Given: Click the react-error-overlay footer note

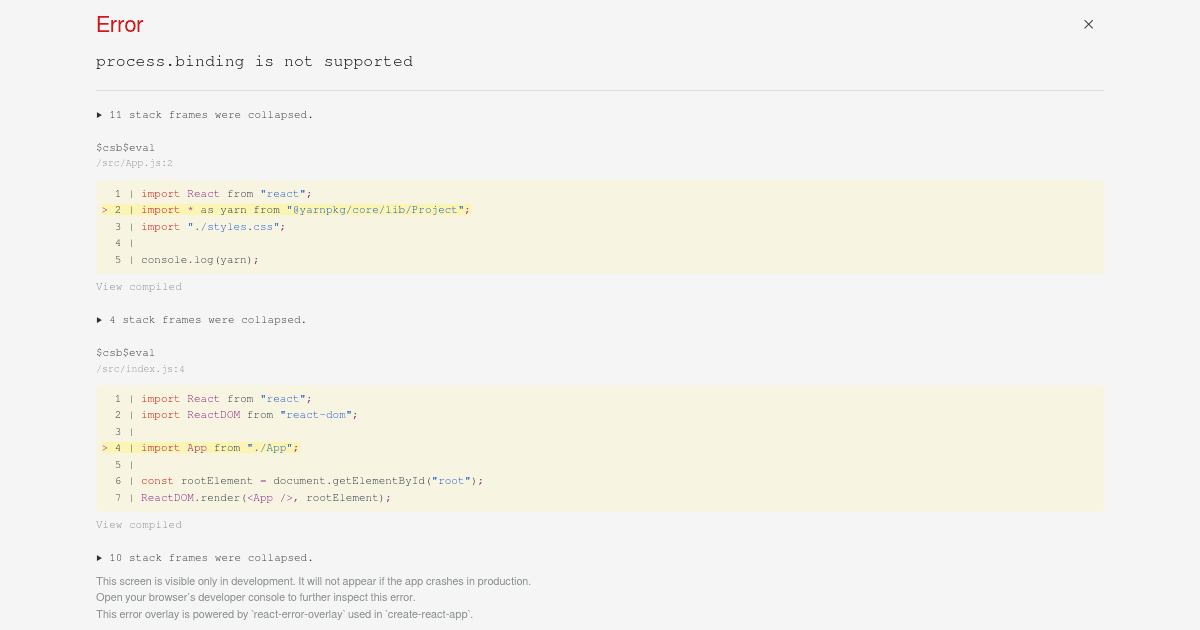Looking at the screenshot, I should (284, 614).
